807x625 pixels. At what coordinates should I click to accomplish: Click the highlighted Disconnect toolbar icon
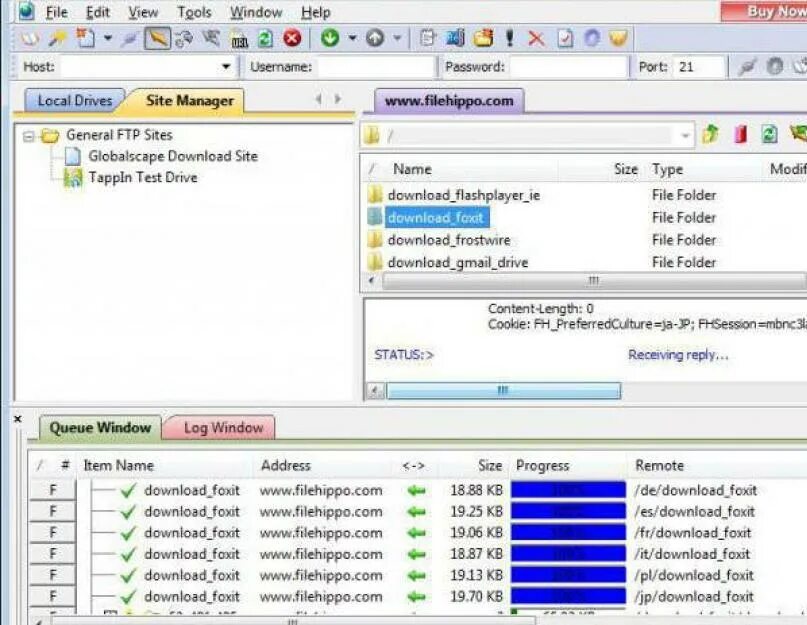[x=157, y=39]
